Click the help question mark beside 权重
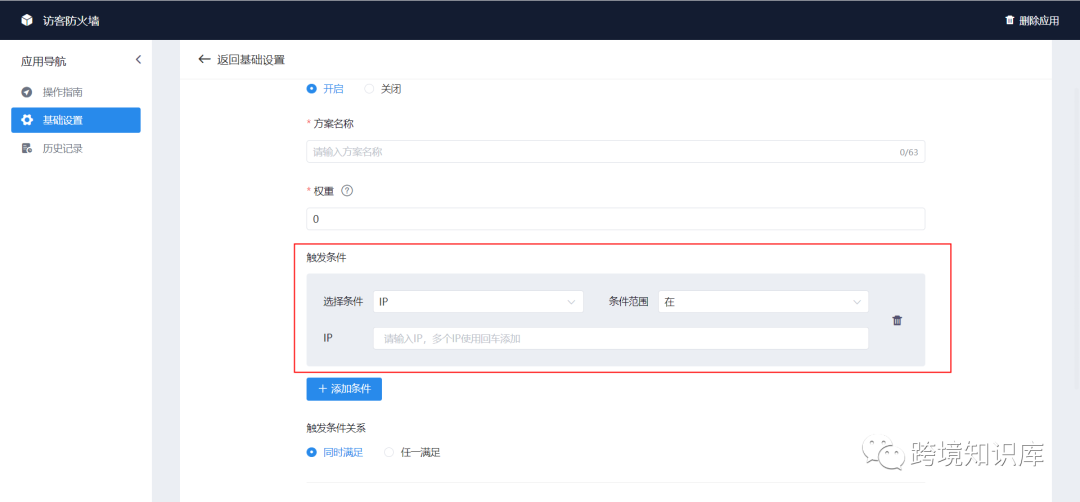 pyautogui.click(x=347, y=191)
